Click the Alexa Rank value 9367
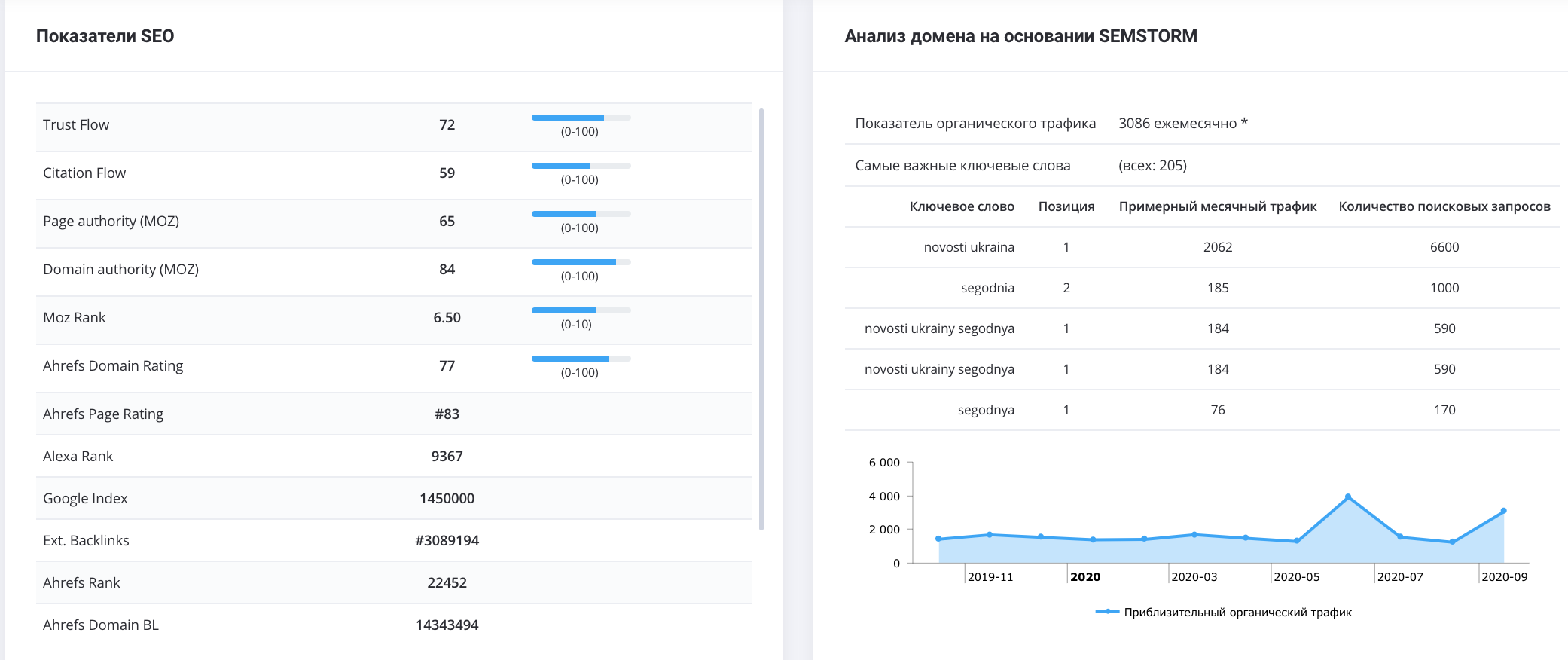1568x660 pixels. pos(447,456)
